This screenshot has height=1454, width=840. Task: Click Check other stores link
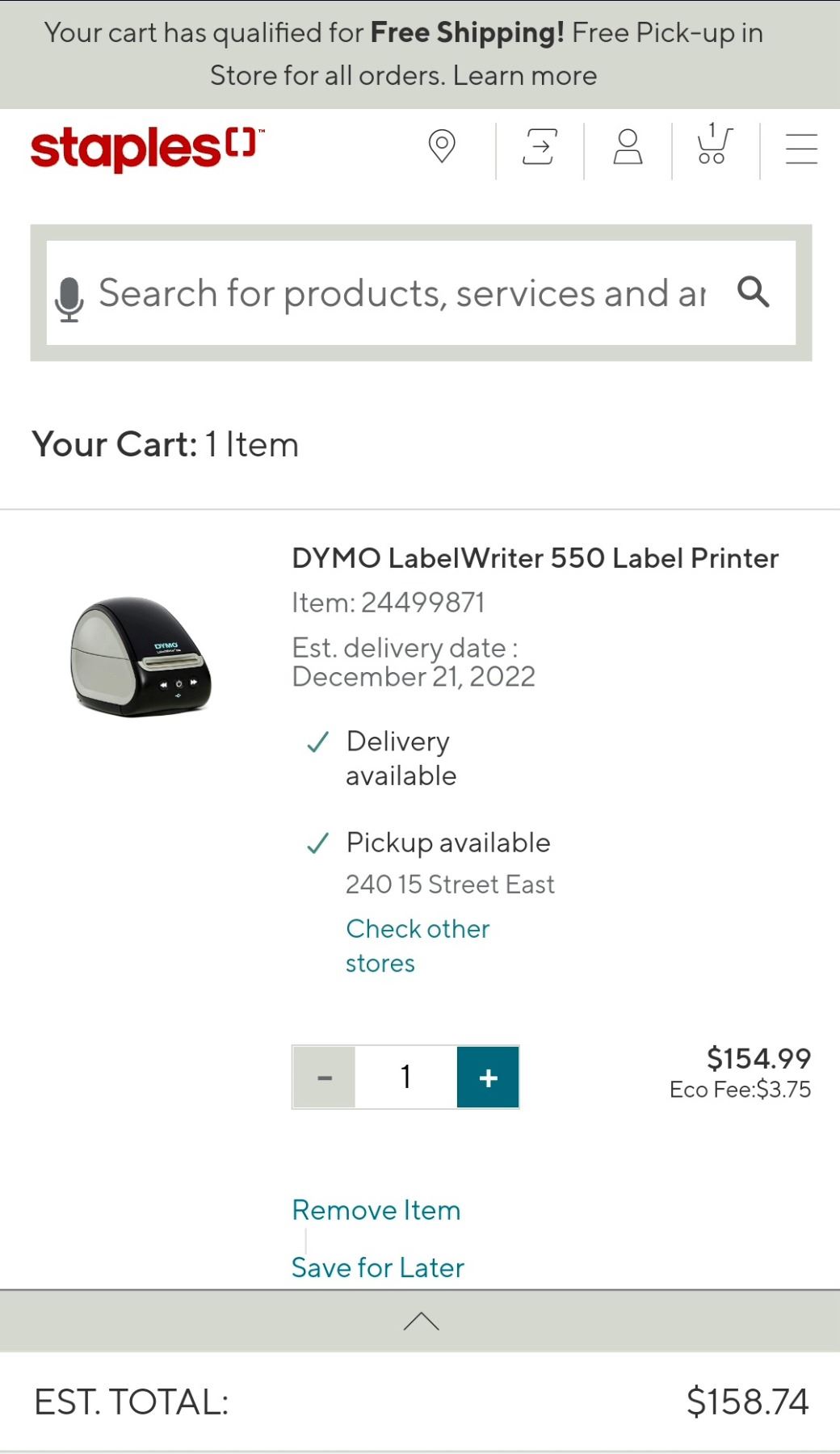click(417, 945)
